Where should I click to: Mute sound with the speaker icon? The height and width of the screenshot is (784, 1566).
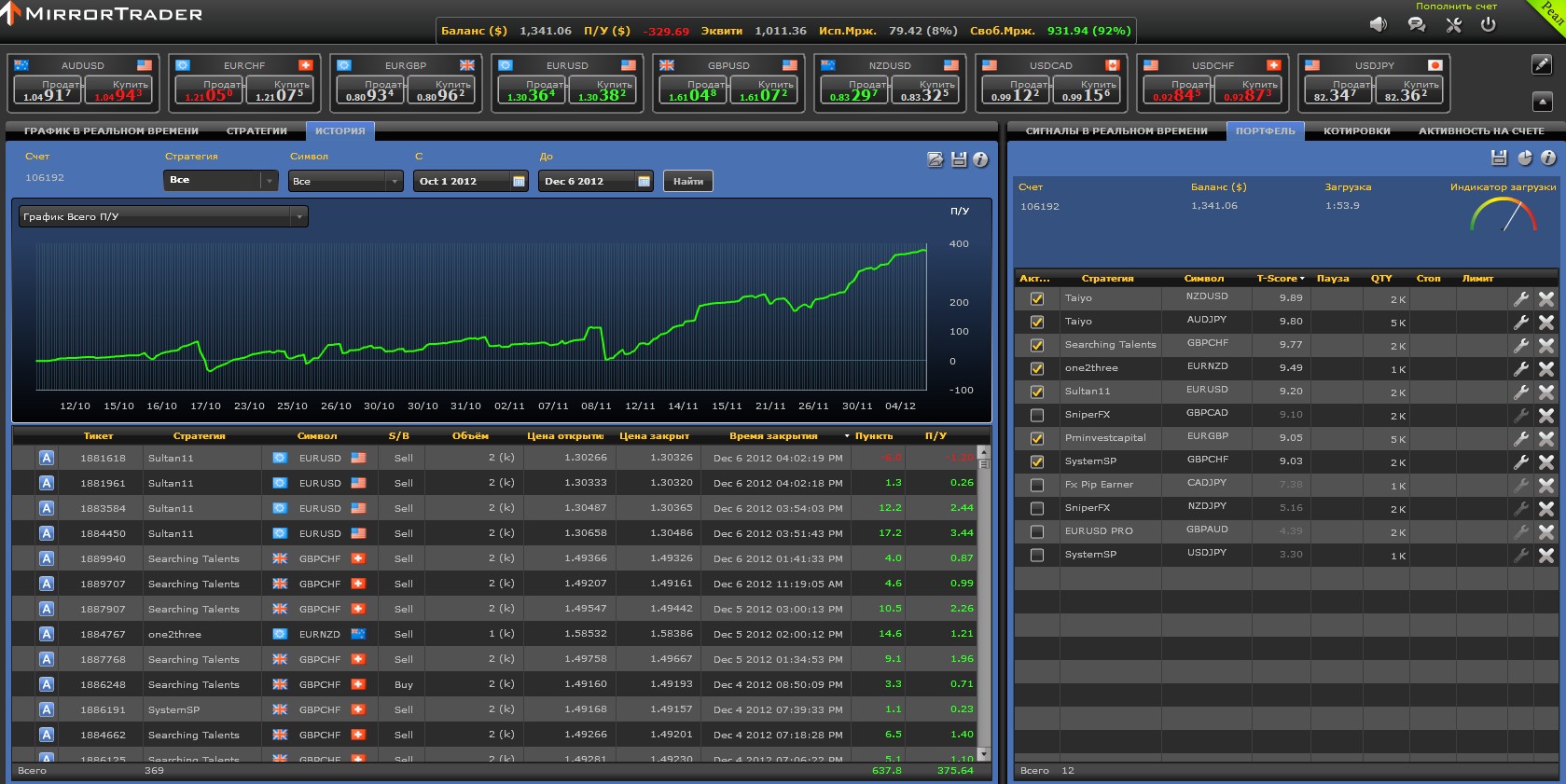pyautogui.click(x=1378, y=25)
